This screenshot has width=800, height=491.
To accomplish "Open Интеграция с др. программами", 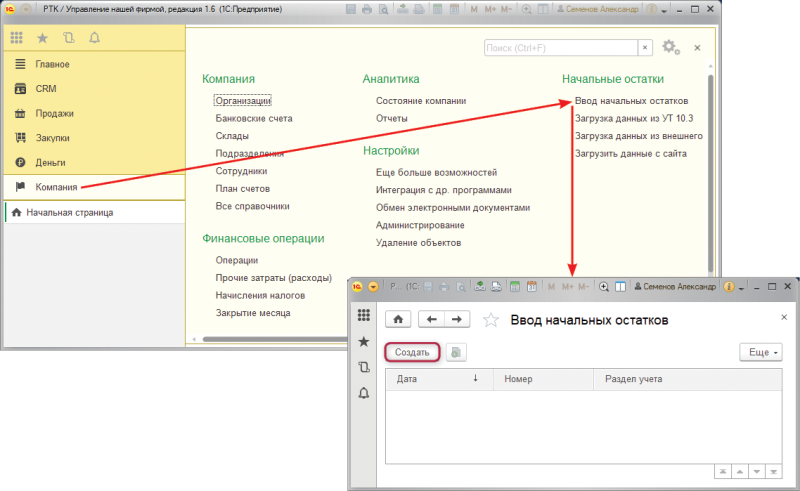I will (x=444, y=190).
